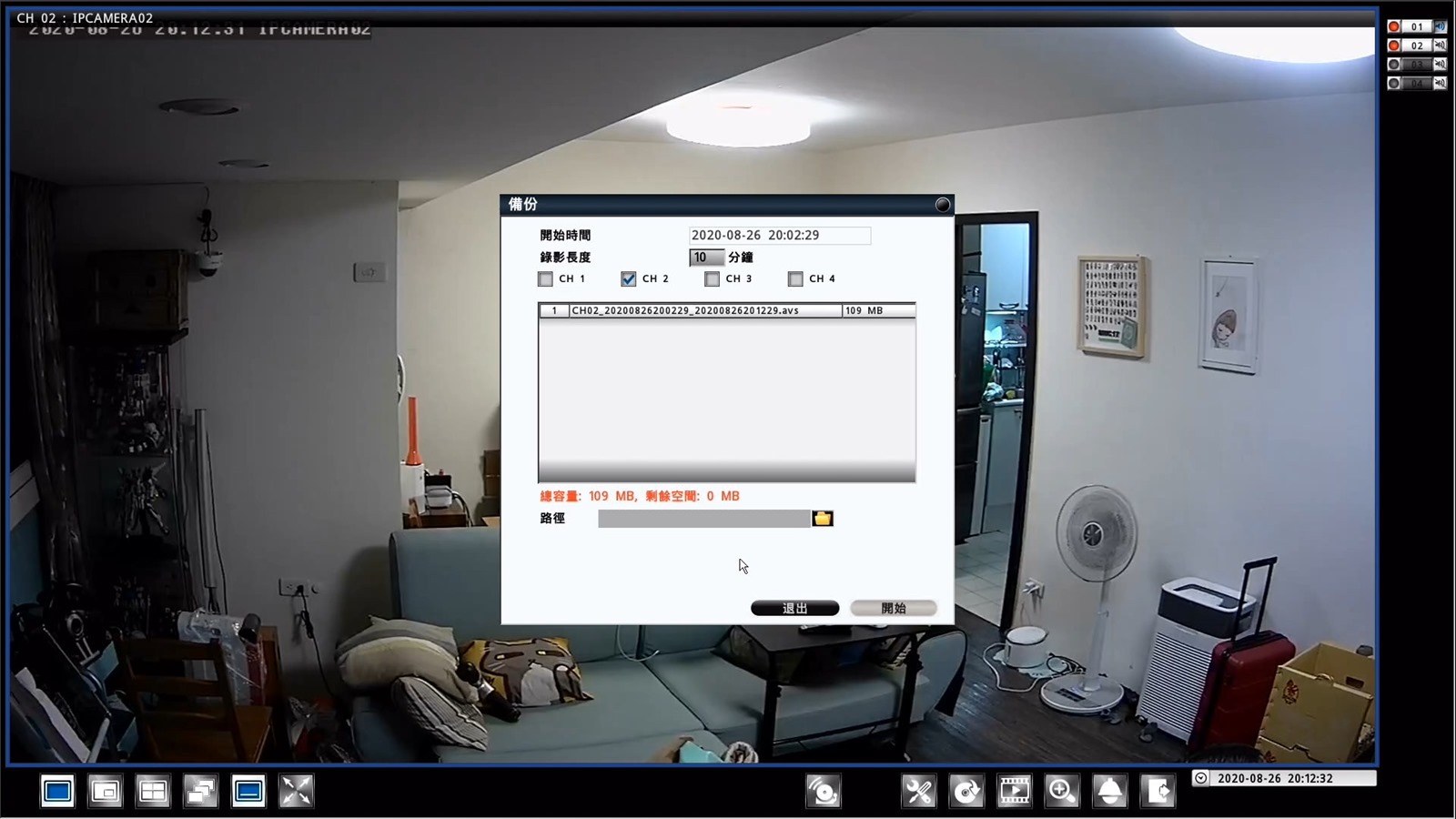Click the recording length minutes field
Image resolution: width=1456 pixels, height=819 pixels.
point(706,258)
